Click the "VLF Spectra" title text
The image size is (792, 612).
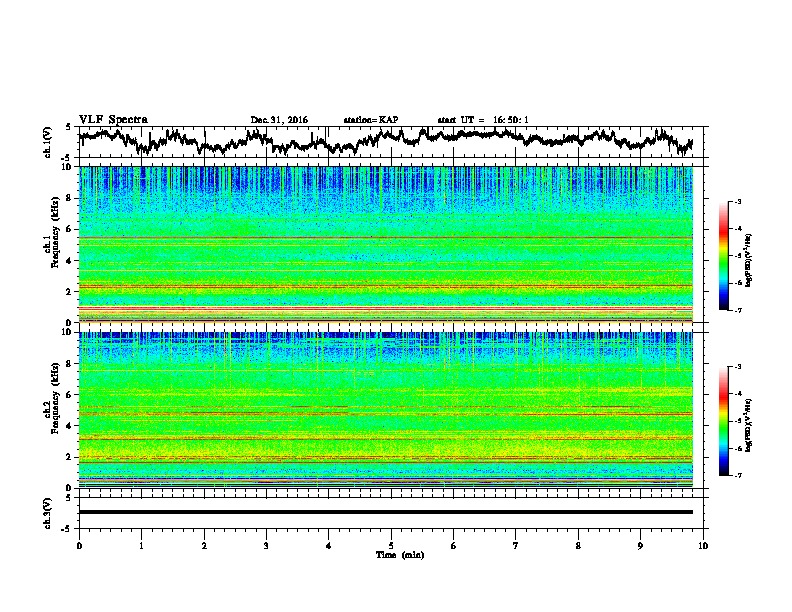[113, 120]
